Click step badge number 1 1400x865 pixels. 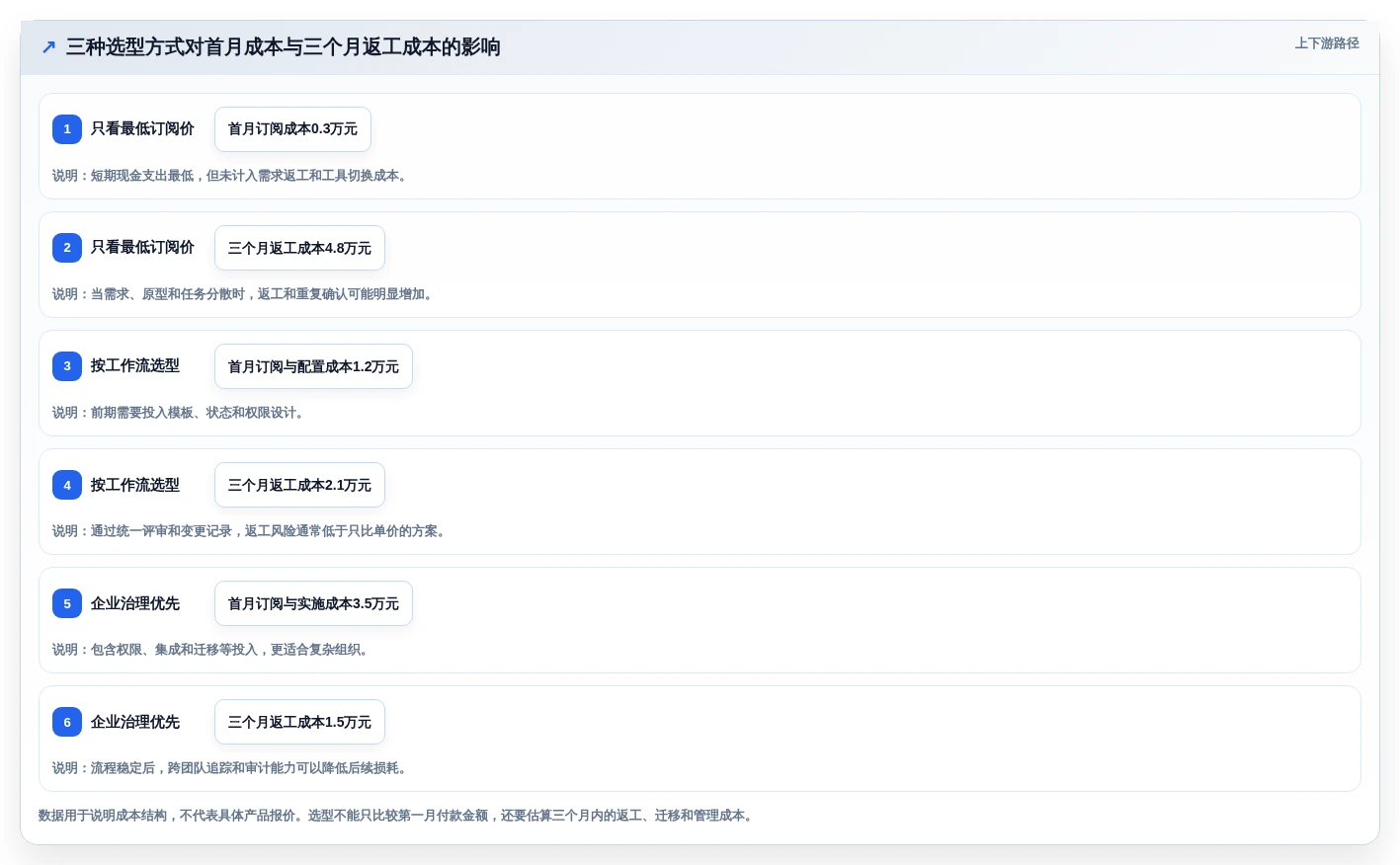point(67,129)
